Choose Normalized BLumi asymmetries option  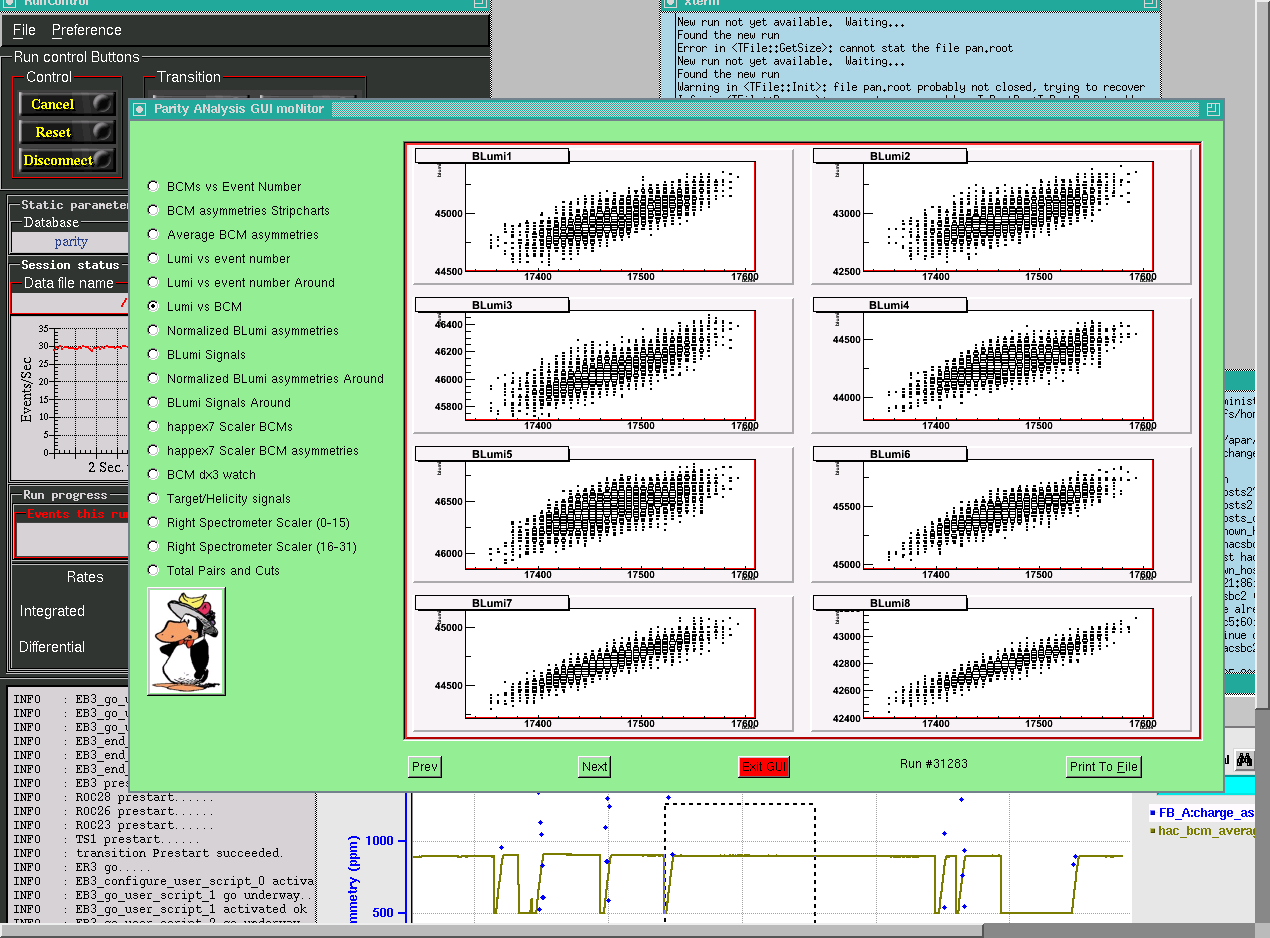[153, 330]
